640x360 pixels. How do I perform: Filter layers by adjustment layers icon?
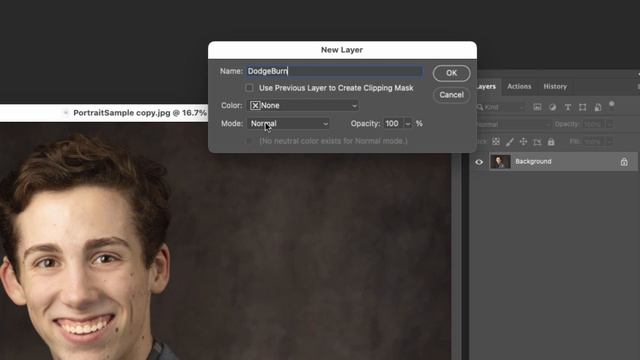click(552, 107)
